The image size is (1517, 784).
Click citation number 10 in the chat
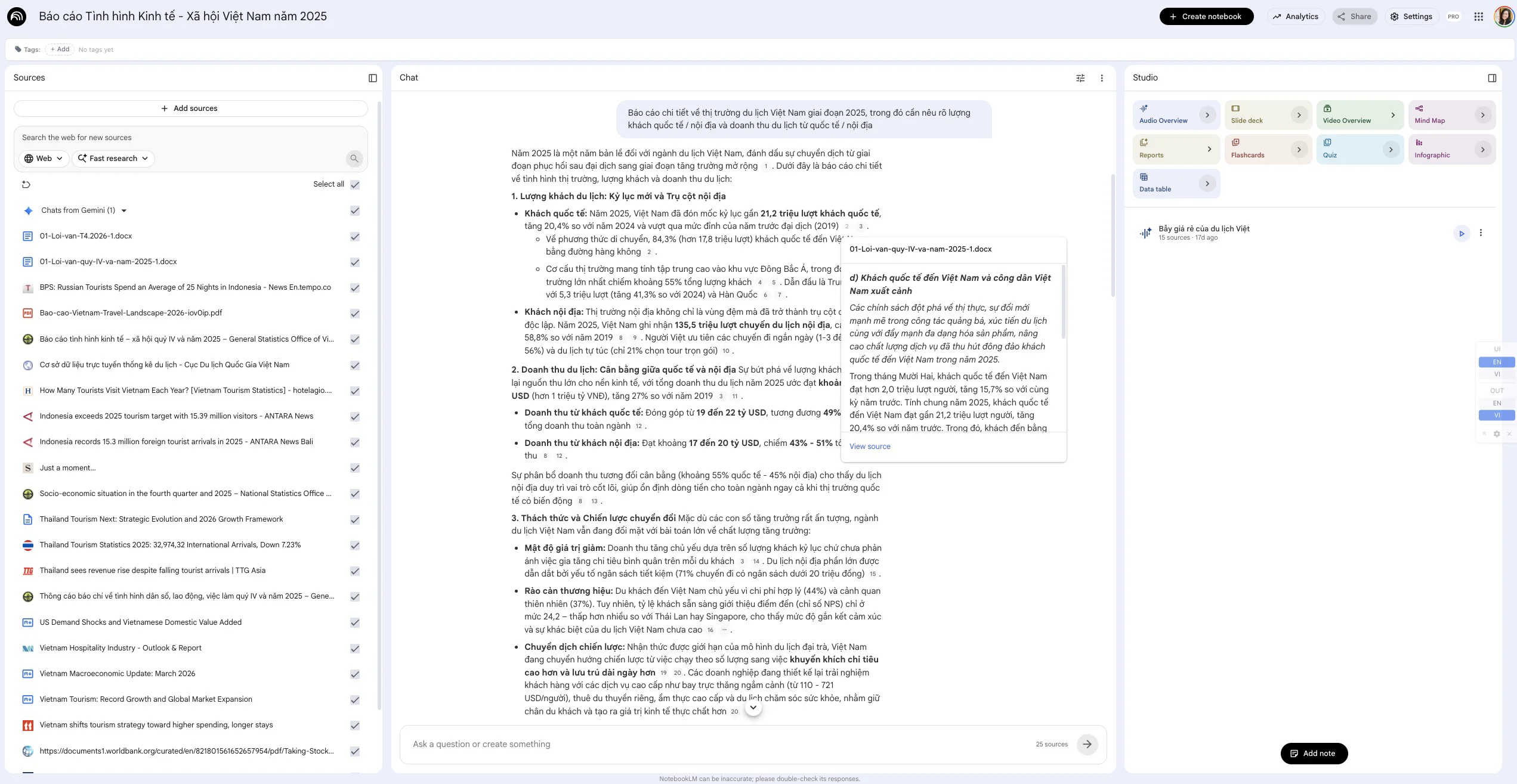(725, 351)
